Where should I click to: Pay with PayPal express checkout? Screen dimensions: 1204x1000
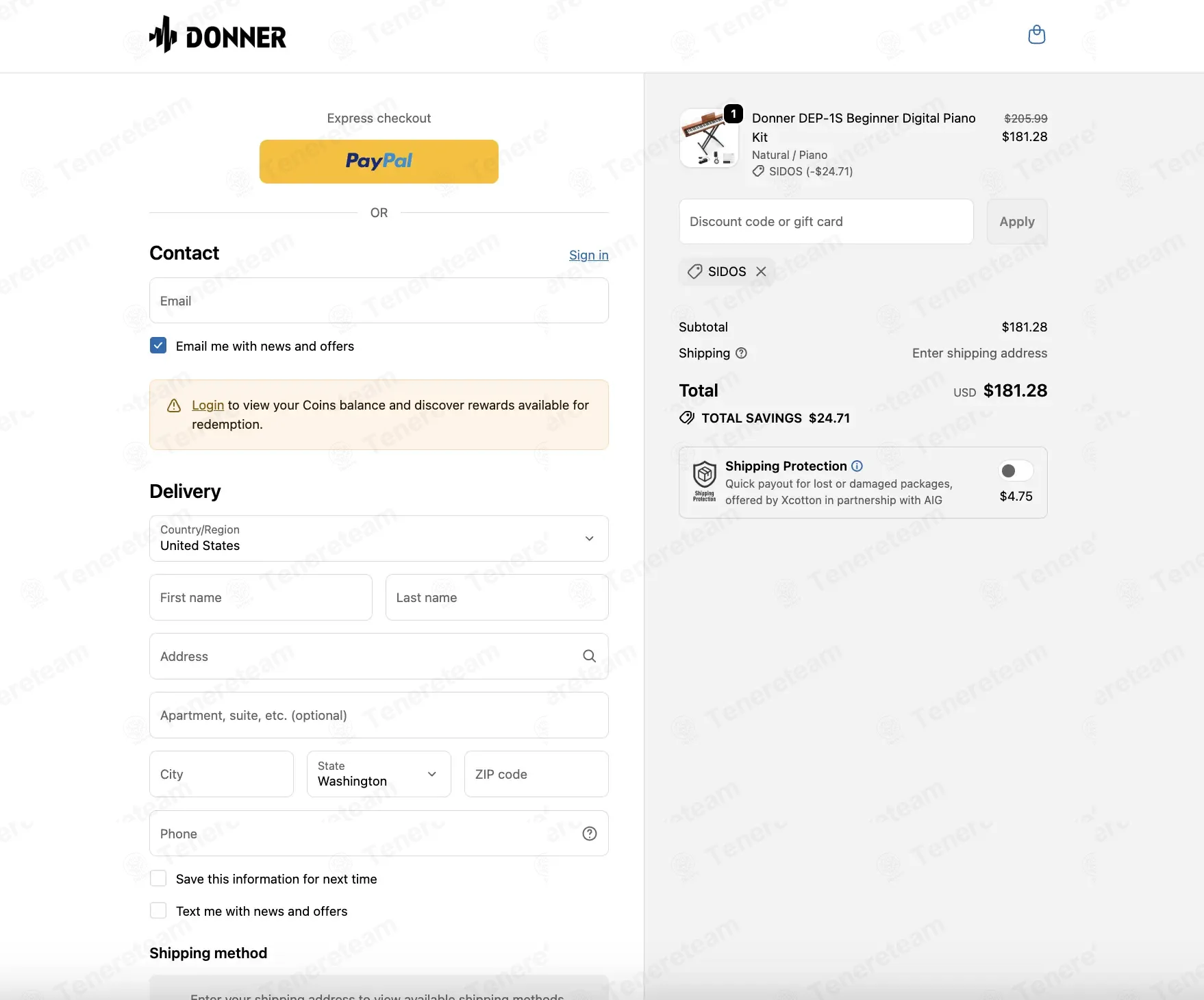pos(379,162)
